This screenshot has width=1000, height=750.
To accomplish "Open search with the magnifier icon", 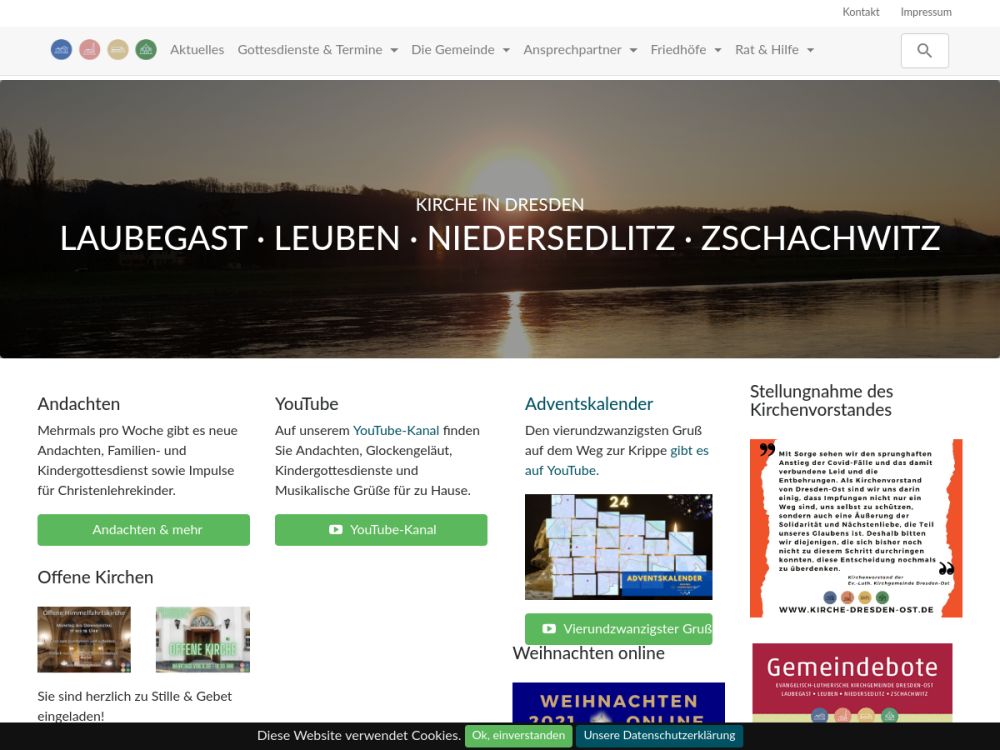I will point(924,51).
